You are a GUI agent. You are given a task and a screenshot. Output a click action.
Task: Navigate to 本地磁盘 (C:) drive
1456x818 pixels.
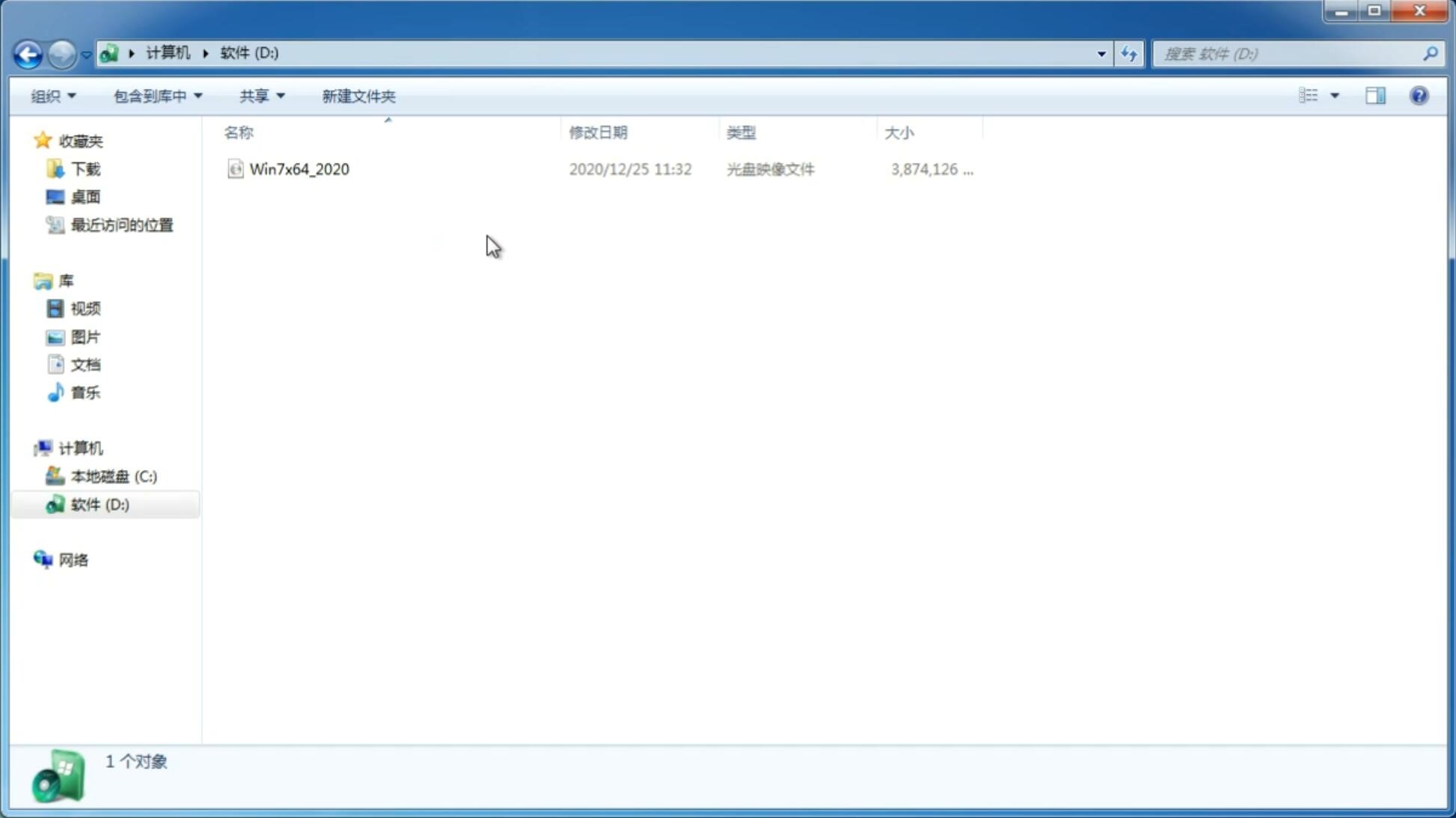tap(113, 475)
